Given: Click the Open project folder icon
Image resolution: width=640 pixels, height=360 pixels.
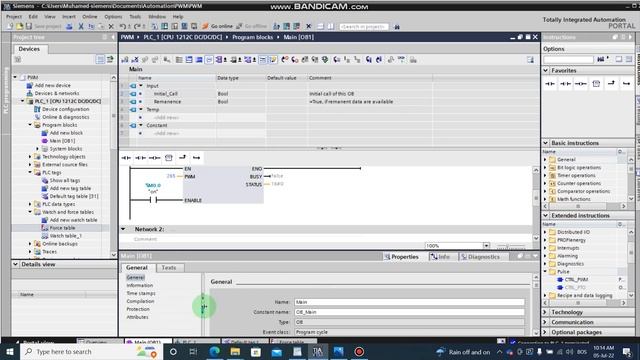Looking at the screenshot, I should point(20,26).
